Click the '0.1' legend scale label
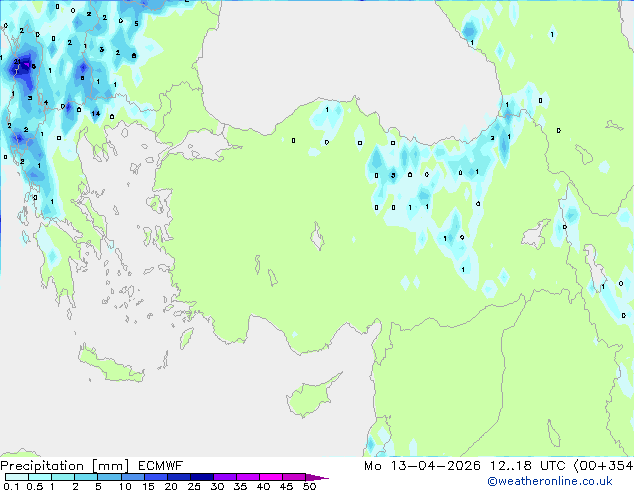Image resolution: width=634 pixels, height=490 pixels. [x=11, y=486]
